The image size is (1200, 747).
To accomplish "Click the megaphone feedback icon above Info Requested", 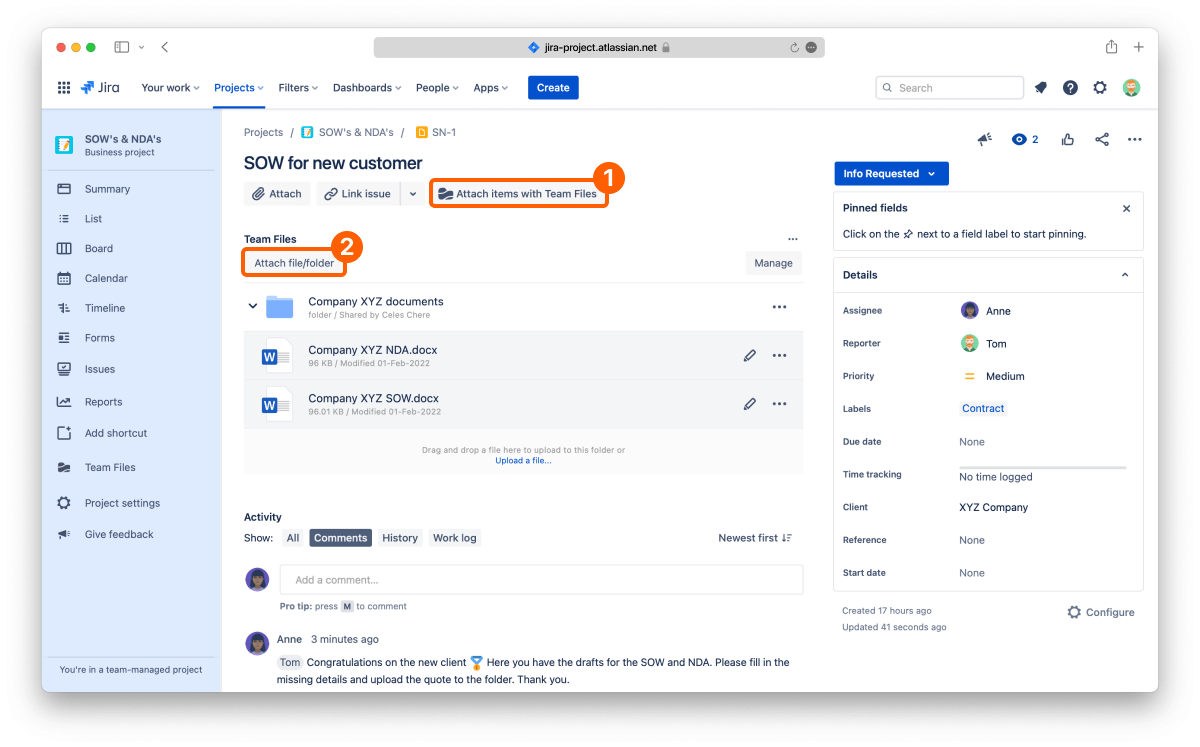I will pyautogui.click(x=985, y=140).
